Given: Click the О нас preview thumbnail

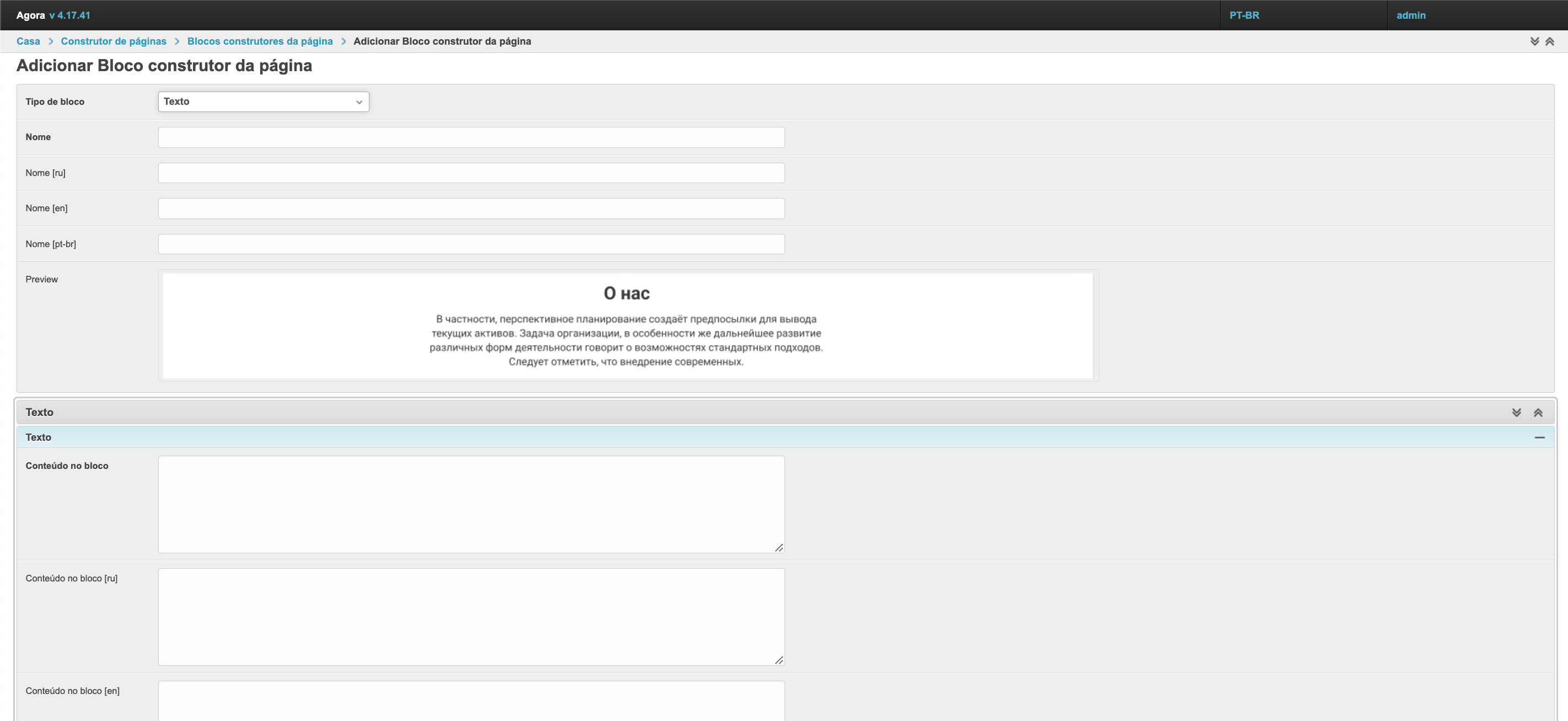Looking at the screenshot, I should [x=627, y=326].
